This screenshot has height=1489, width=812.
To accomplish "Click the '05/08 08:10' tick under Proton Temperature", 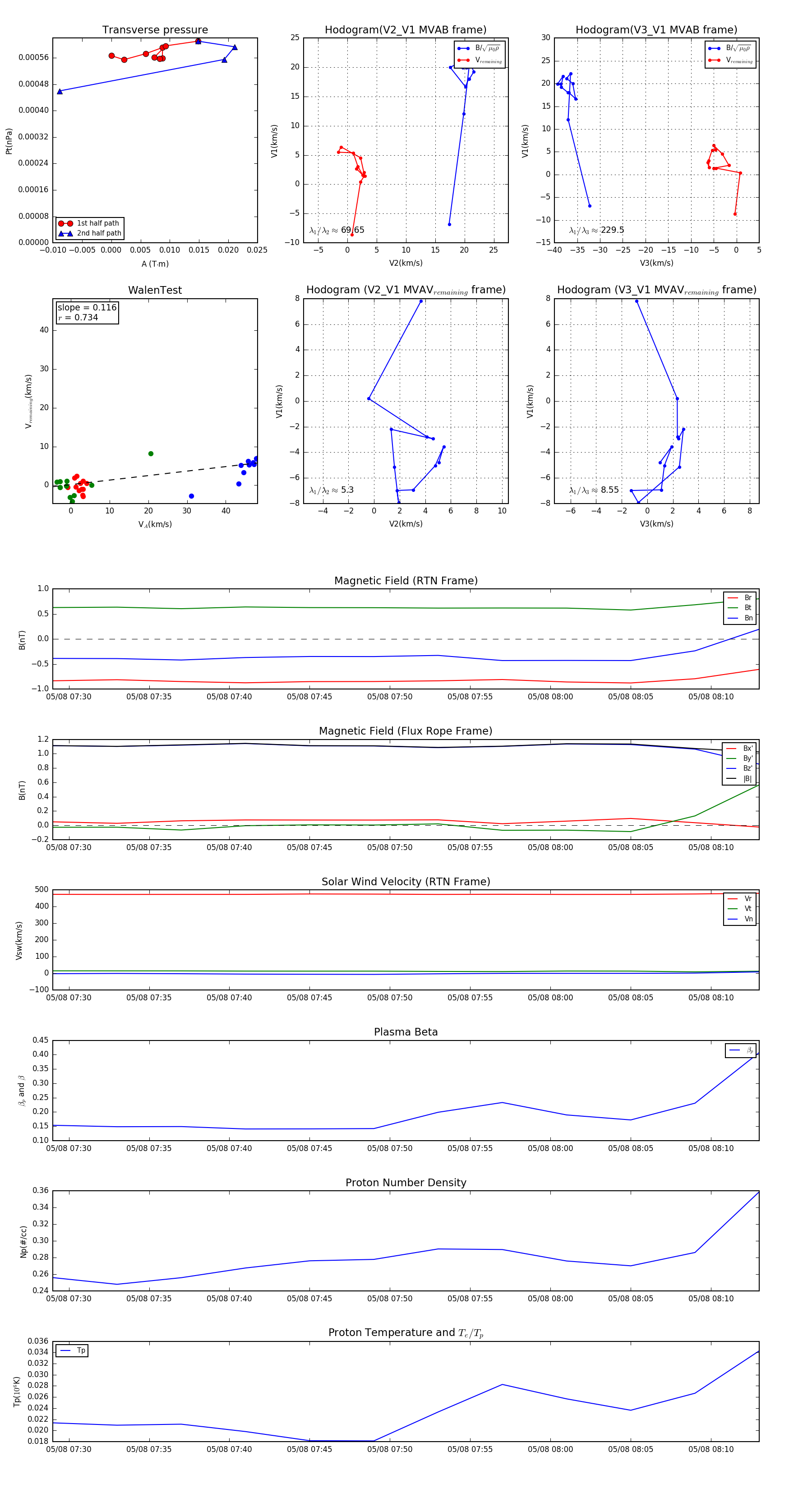I will pos(711,1449).
